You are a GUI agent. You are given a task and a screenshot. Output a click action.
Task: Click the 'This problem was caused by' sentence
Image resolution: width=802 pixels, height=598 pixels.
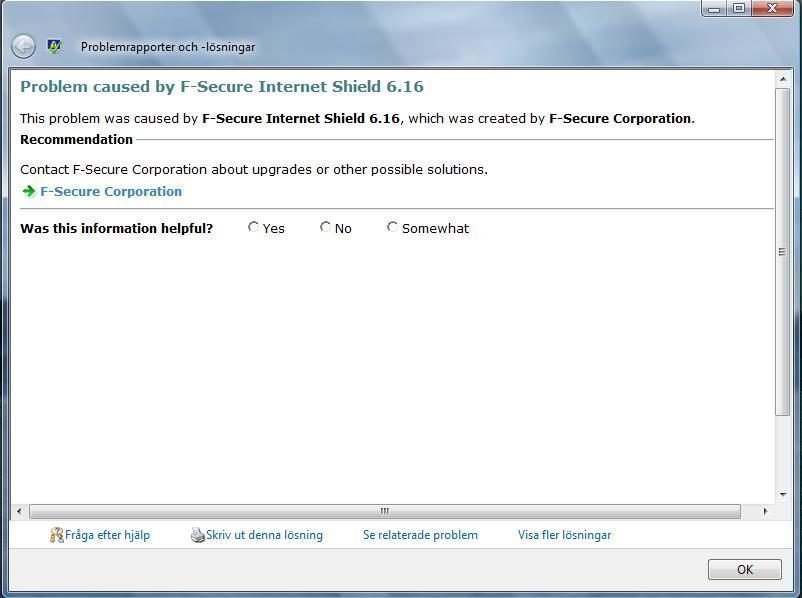point(358,119)
